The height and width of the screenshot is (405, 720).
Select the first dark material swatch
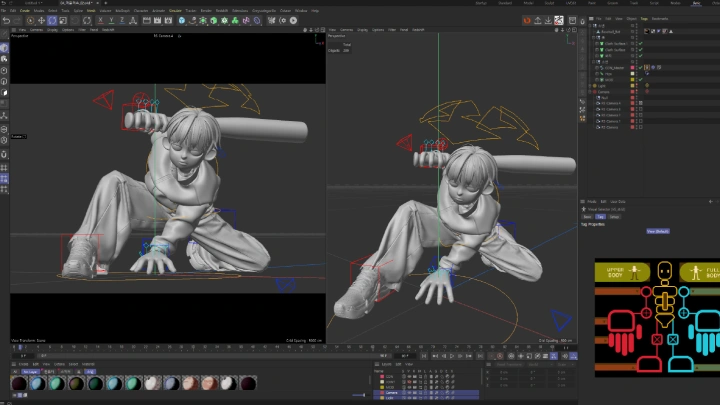pyautogui.click(x=18, y=384)
